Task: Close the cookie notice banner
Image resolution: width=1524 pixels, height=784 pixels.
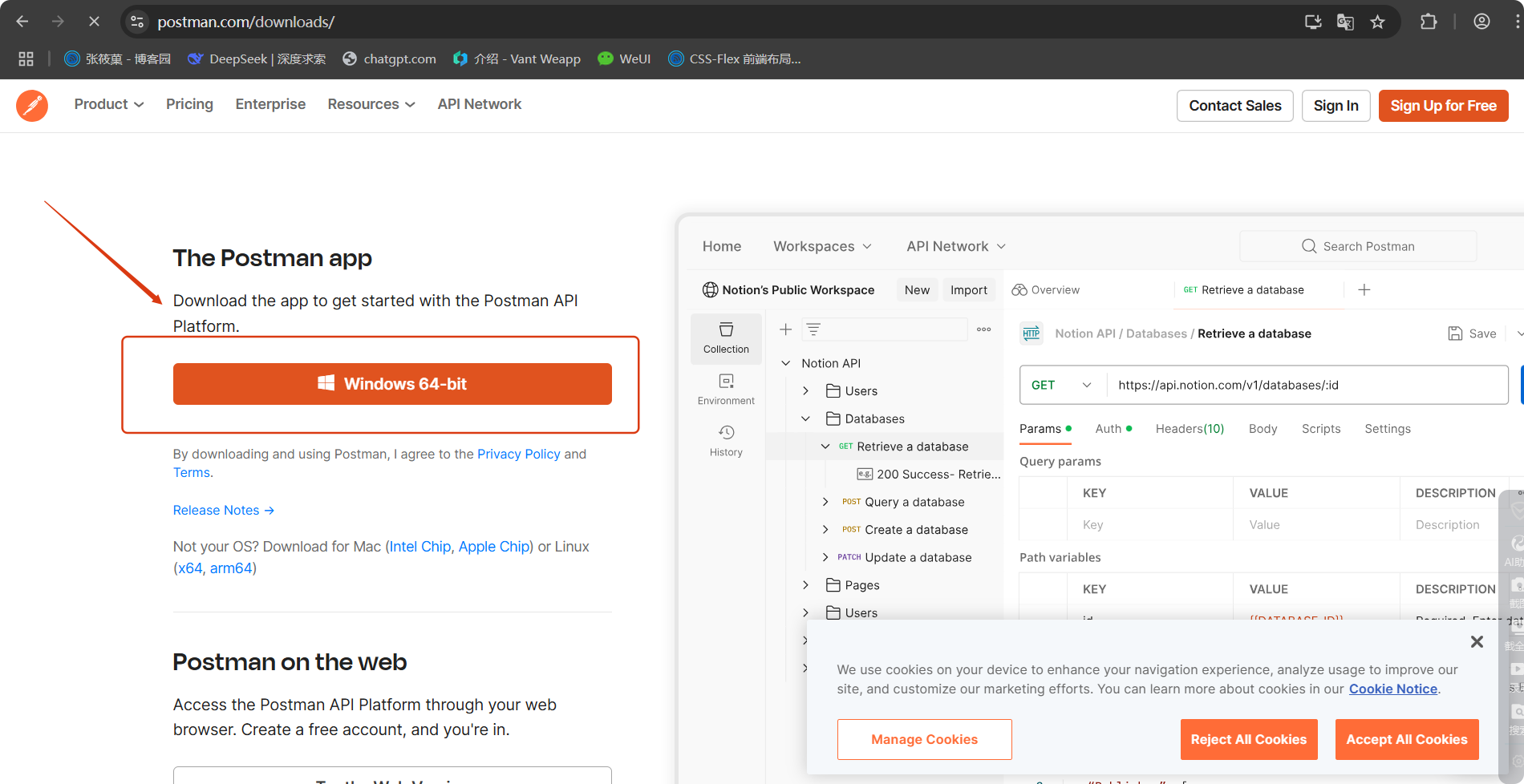Action: tap(1477, 641)
